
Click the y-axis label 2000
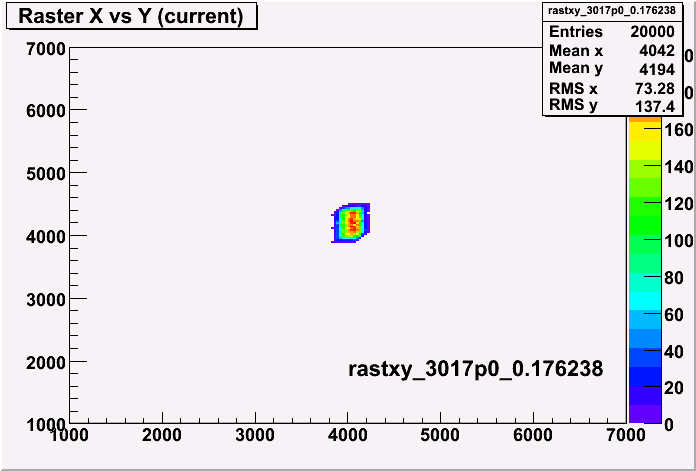46,363
